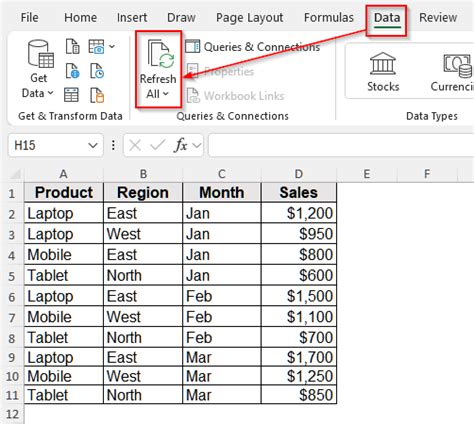The height and width of the screenshot is (424, 474).
Task: Select row 1 header
Action: click(12, 193)
